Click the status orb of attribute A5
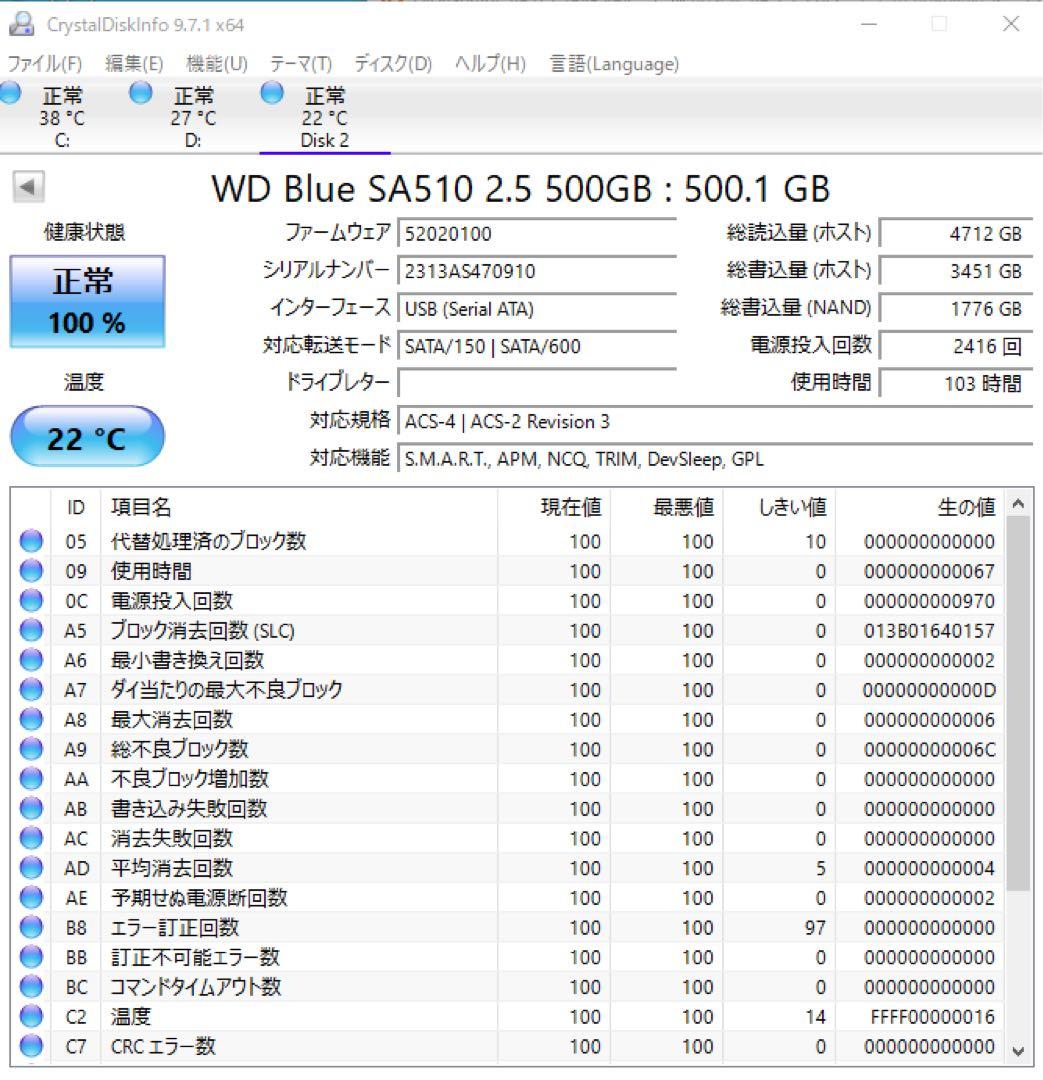The image size is (1043, 1080). (x=31, y=630)
